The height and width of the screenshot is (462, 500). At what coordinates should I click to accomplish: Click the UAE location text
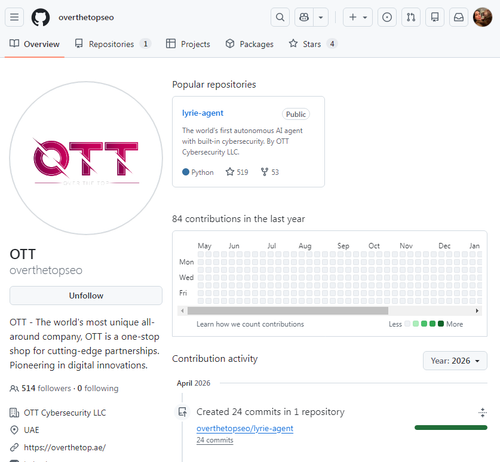click(31, 430)
